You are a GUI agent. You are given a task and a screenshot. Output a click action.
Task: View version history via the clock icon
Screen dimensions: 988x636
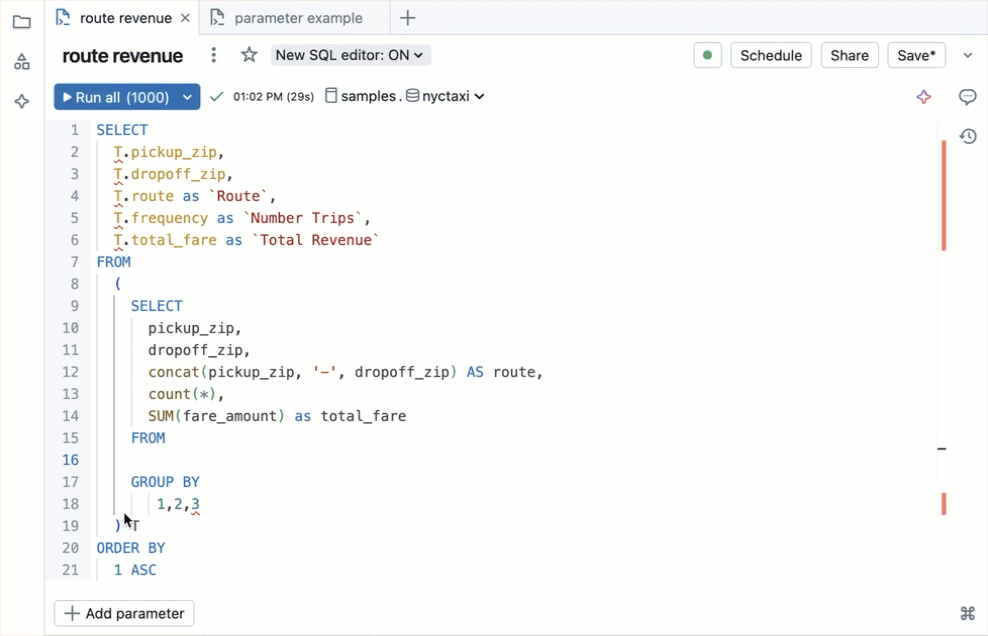click(x=966, y=136)
